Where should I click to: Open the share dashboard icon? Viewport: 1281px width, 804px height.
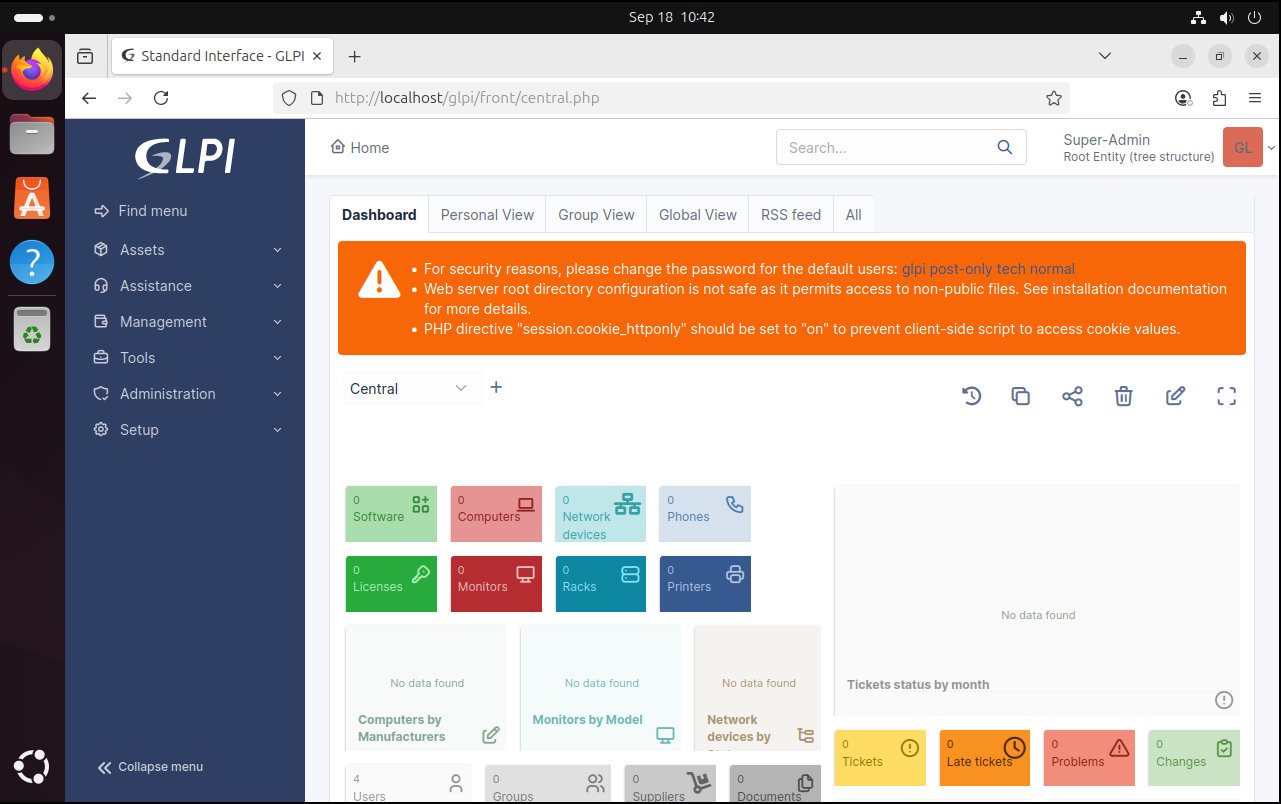click(1072, 396)
